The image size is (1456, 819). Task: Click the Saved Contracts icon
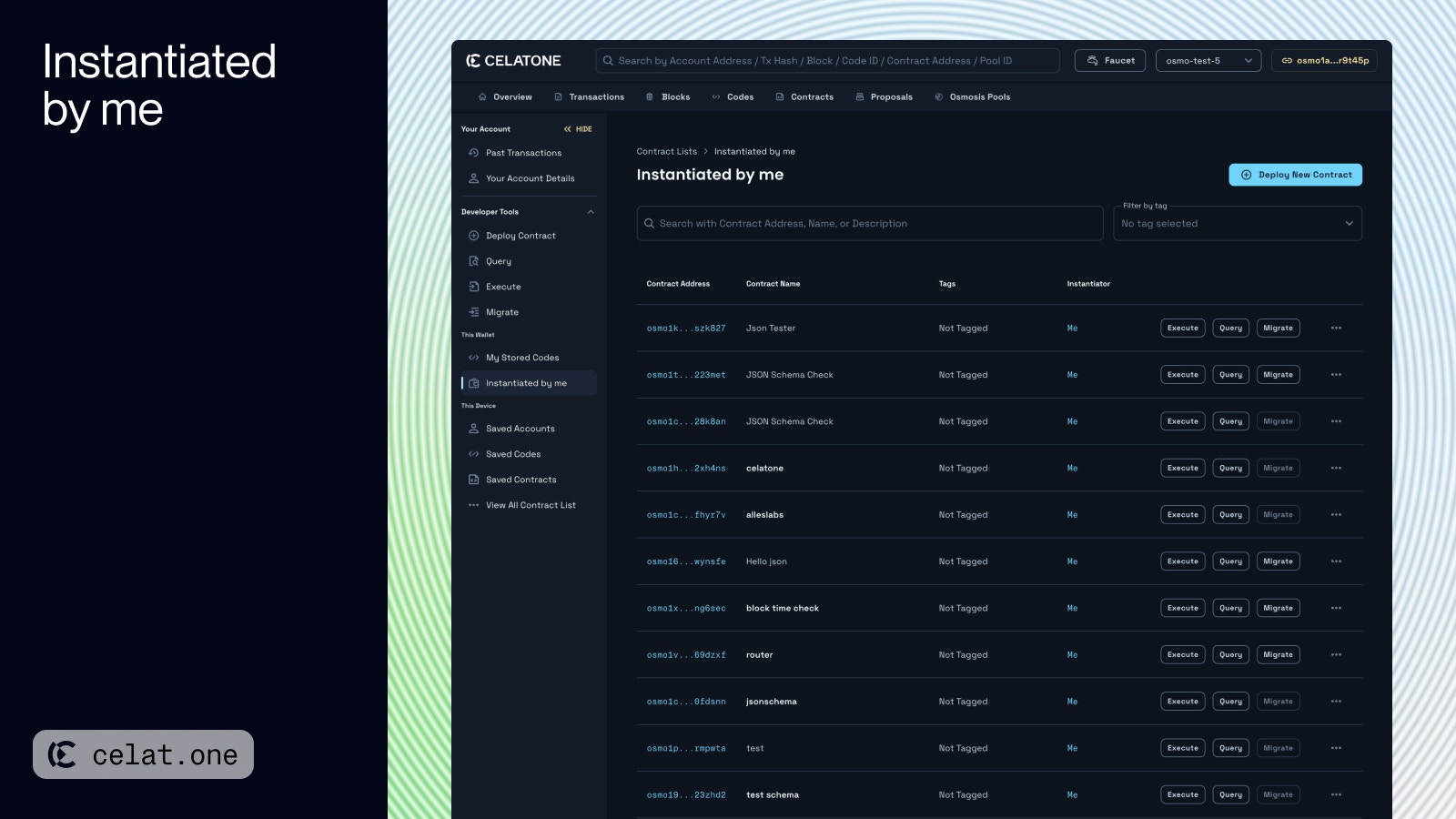coord(473,480)
